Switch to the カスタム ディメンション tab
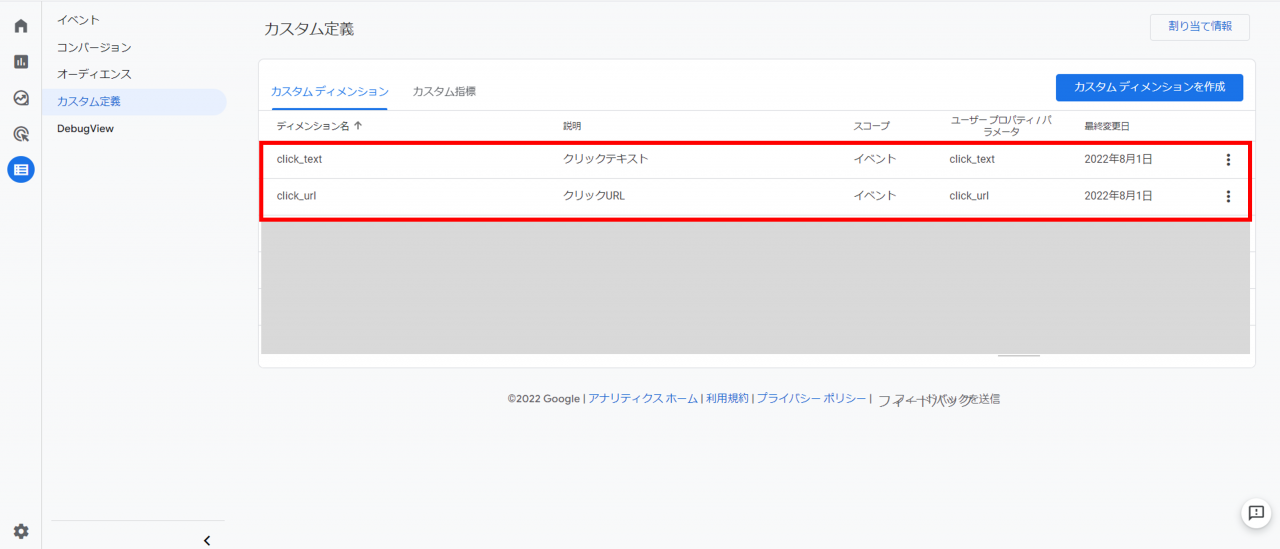Viewport: 1280px width, 549px height. pos(329,91)
